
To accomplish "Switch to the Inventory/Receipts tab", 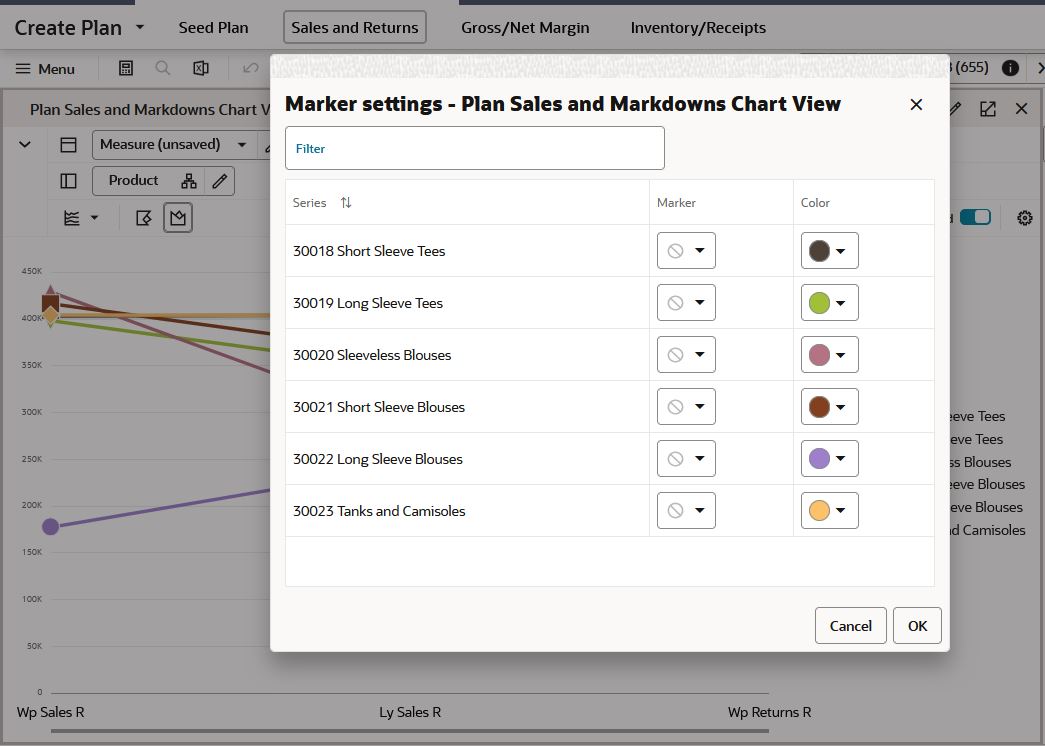I will [x=698, y=28].
